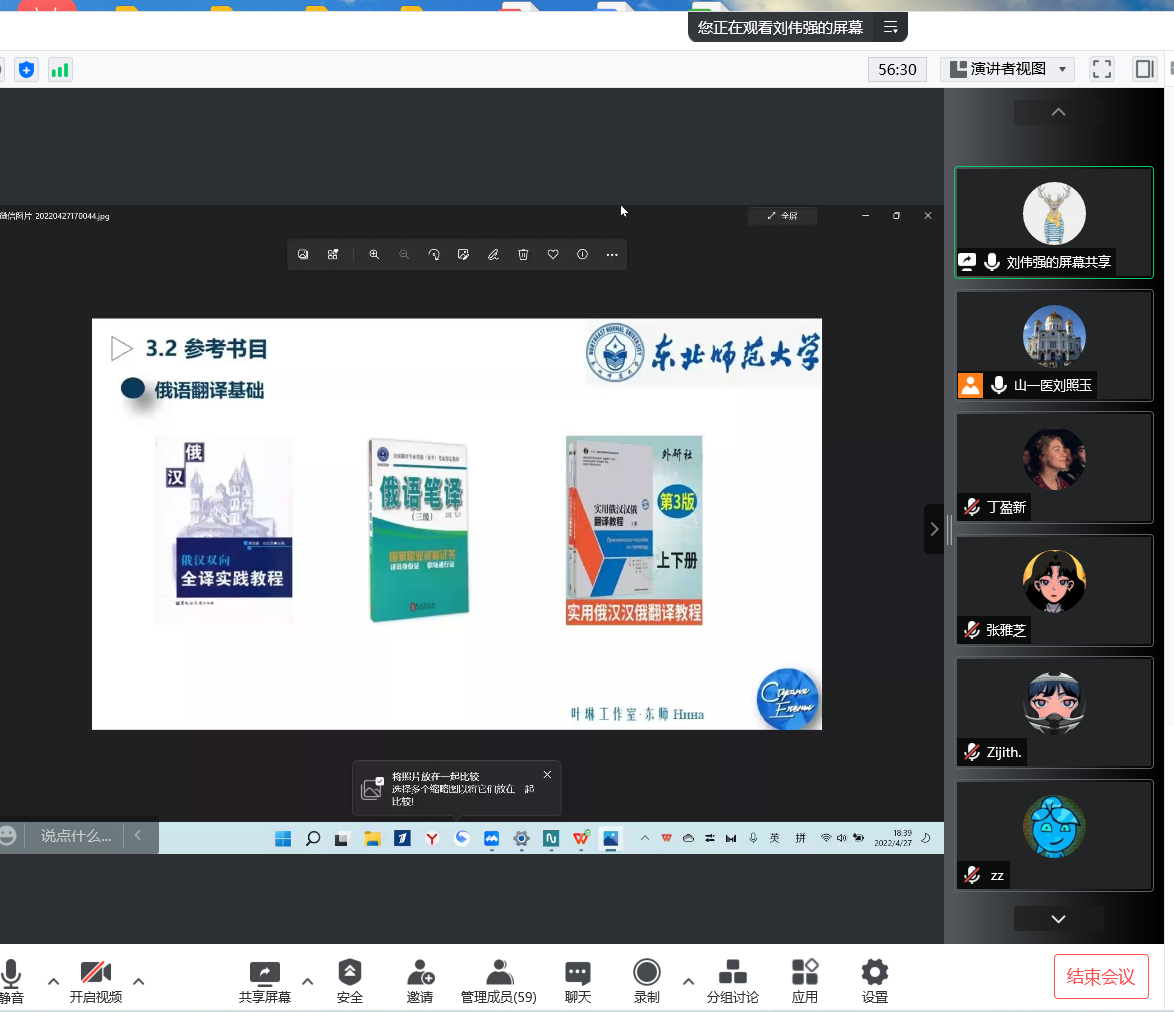The image size is (1174, 1012).
Task: Click the green network signal icon
Action: pyautogui.click(x=60, y=70)
